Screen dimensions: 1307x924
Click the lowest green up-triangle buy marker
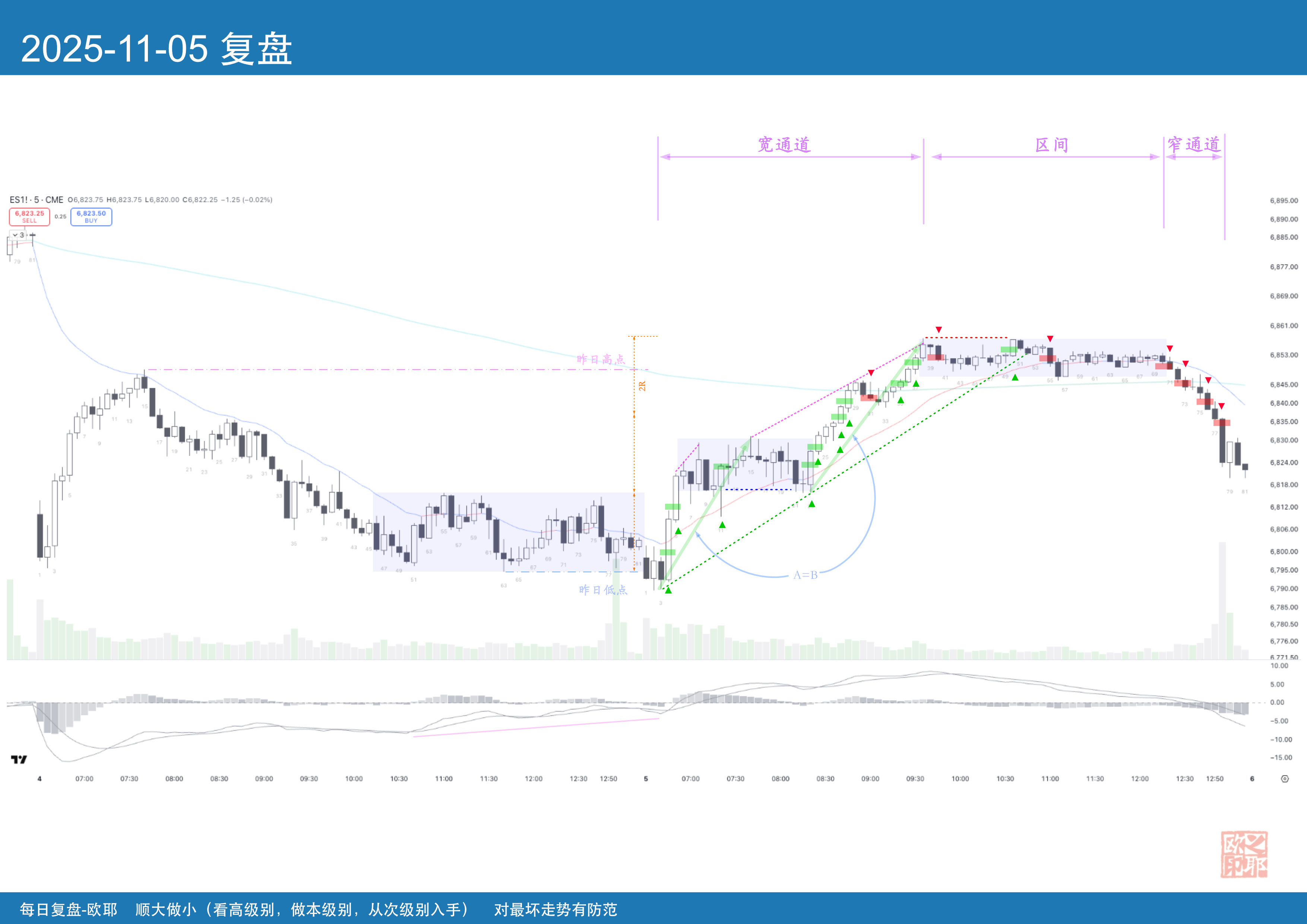668,591
